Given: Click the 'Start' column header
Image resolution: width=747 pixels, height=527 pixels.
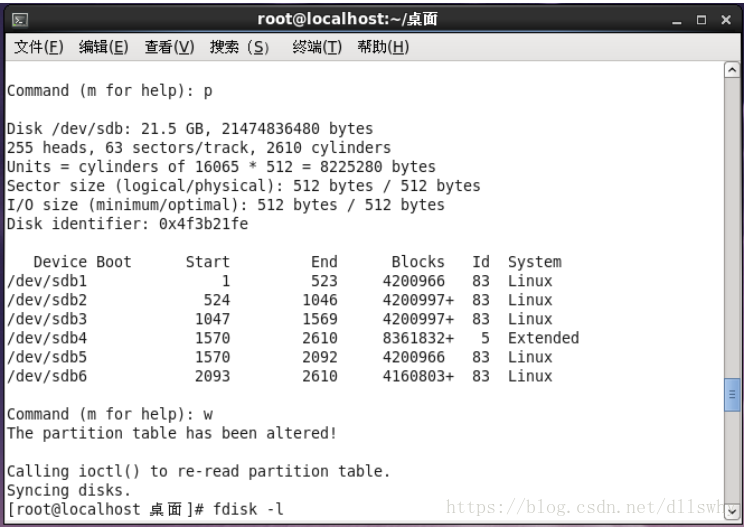Looking at the screenshot, I should [x=208, y=262].
